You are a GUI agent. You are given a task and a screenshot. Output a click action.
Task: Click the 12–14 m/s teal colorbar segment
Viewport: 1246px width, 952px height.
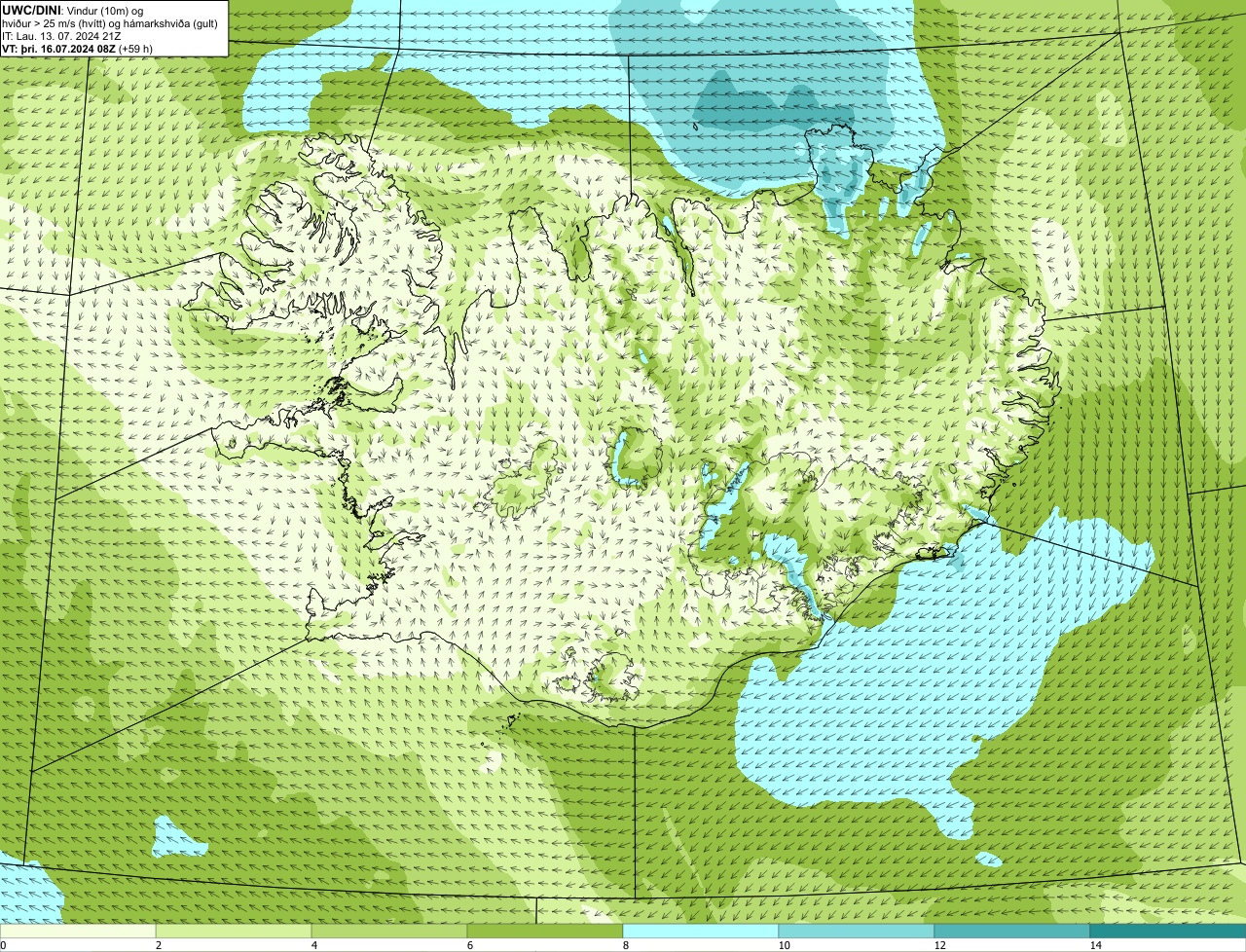[1012, 931]
